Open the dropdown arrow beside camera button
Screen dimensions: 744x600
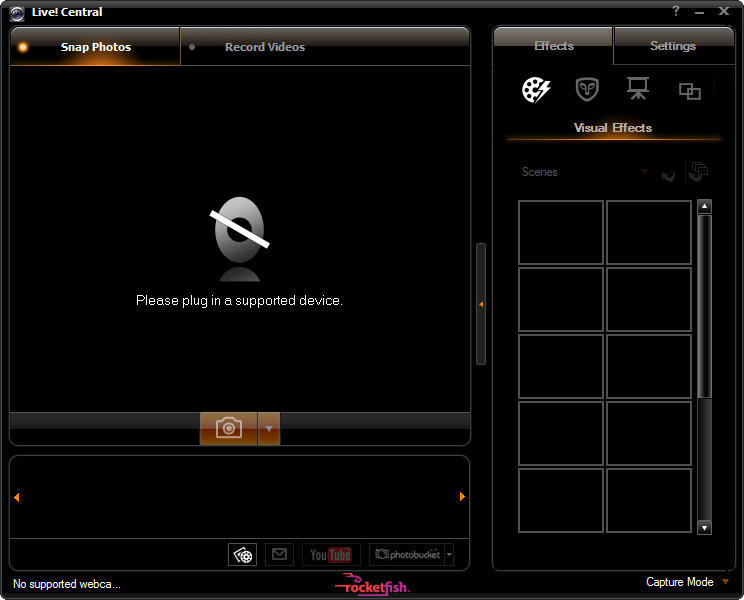269,428
